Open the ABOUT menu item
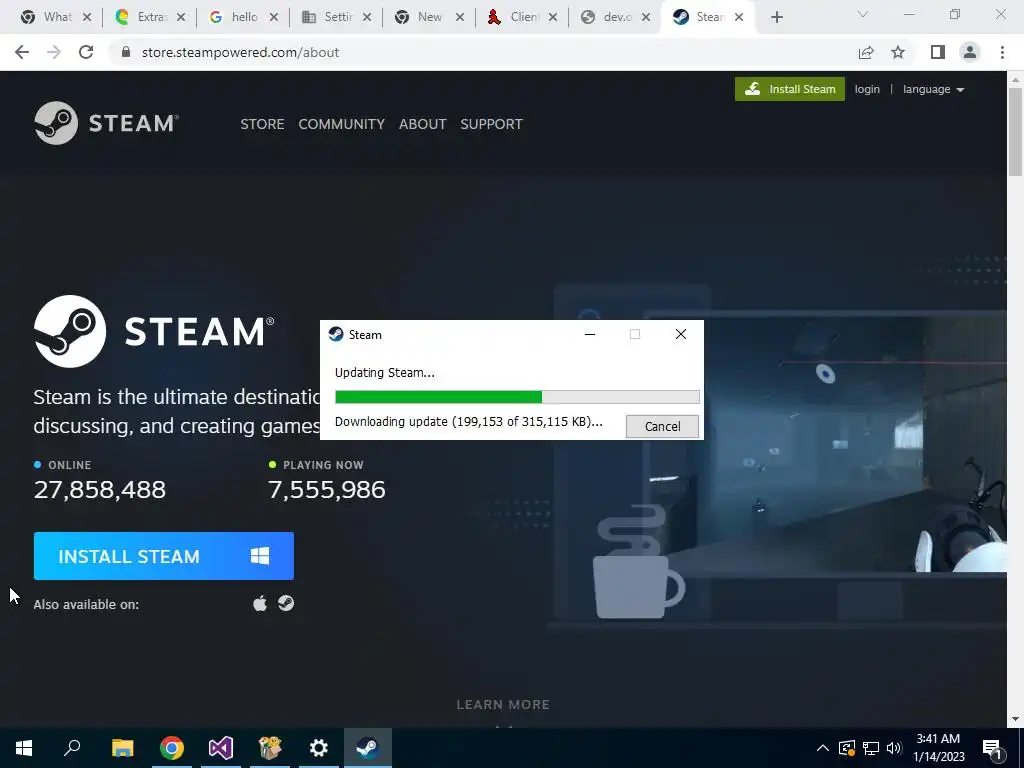Viewport: 1024px width, 768px height. [x=423, y=124]
